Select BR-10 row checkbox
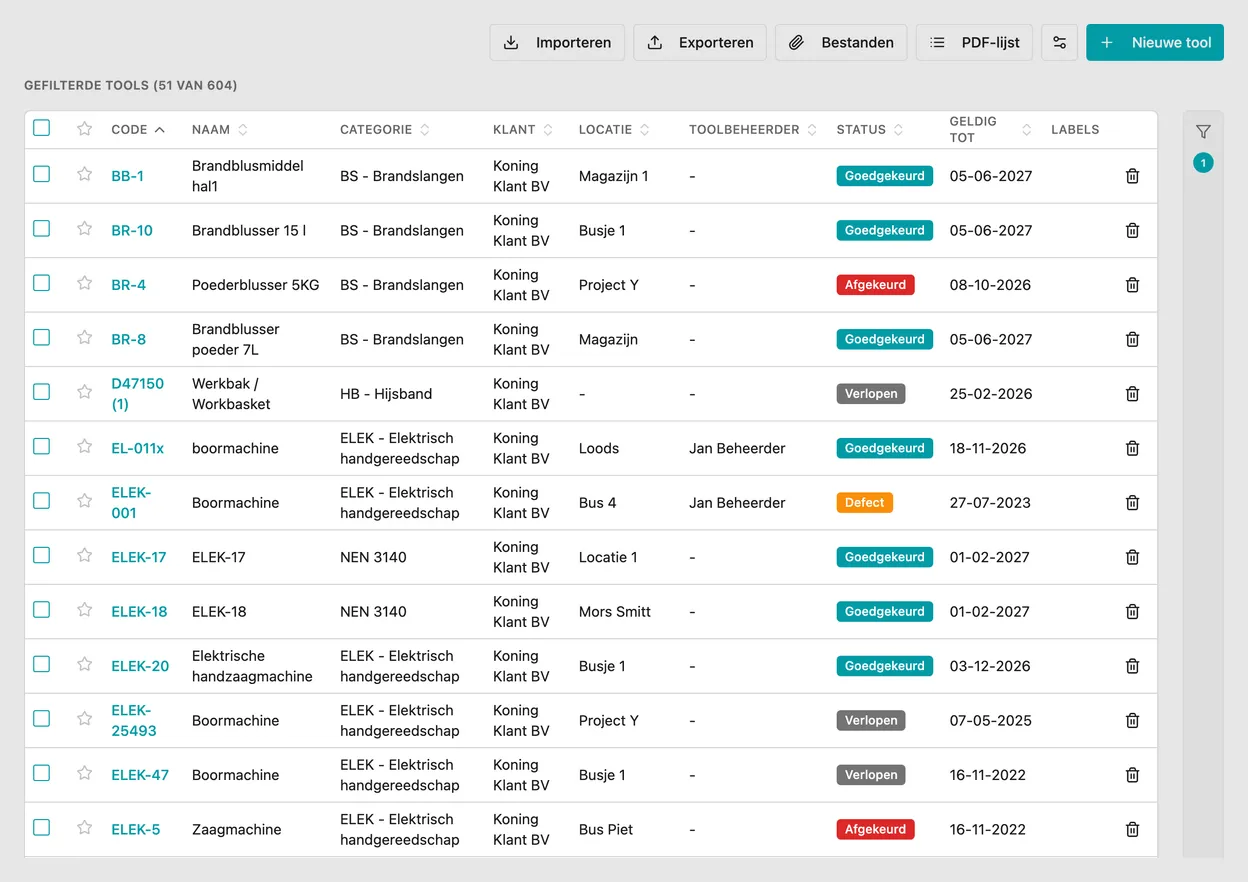The width and height of the screenshot is (1248, 882). (41, 228)
